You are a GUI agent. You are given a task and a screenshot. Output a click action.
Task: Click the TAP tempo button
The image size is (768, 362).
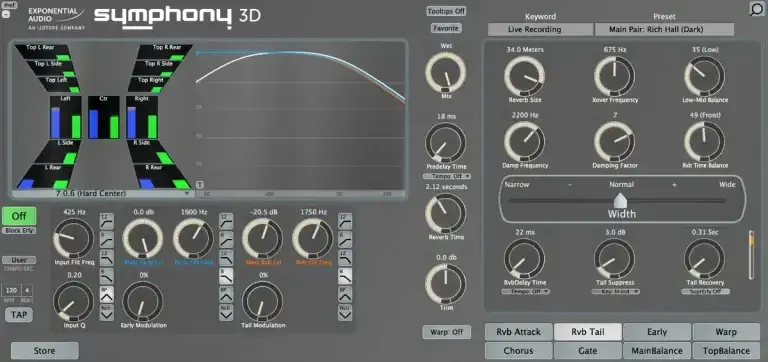coord(19,314)
